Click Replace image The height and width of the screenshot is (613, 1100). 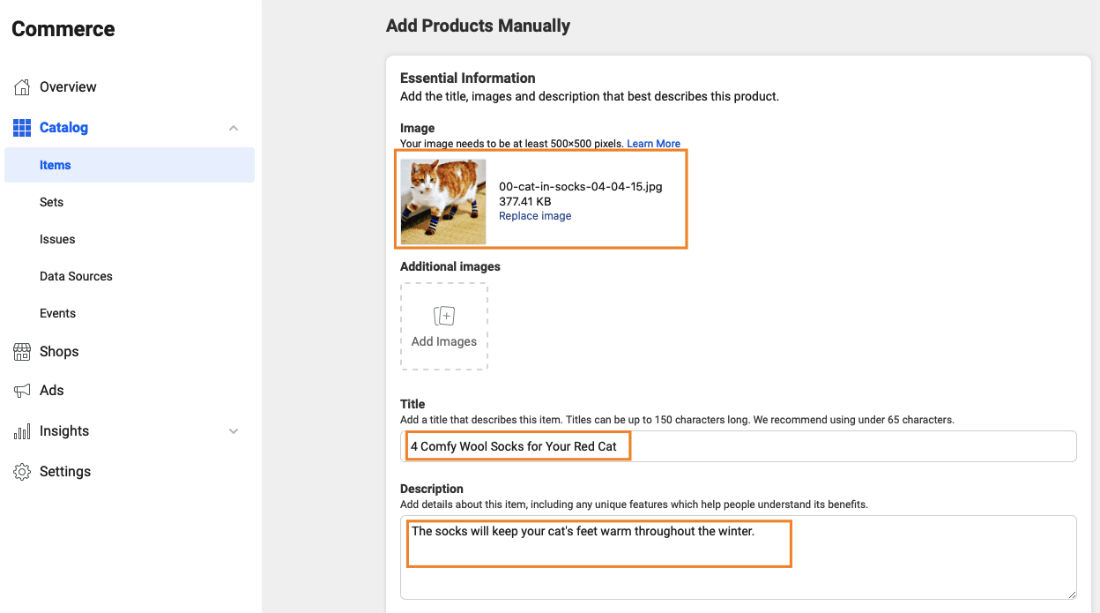coord(536,215)
